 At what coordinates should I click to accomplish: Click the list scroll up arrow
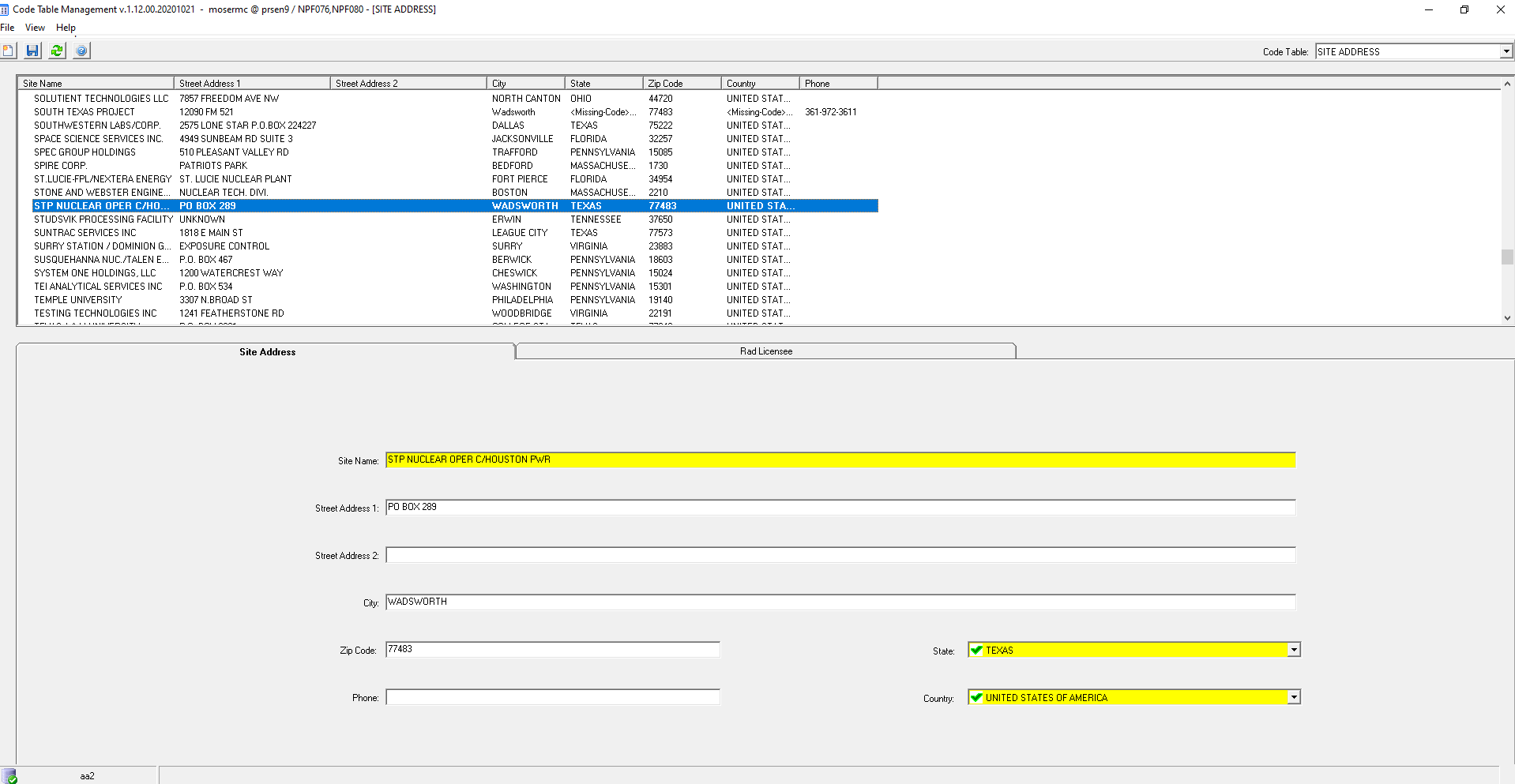(x=1507, y=83)
